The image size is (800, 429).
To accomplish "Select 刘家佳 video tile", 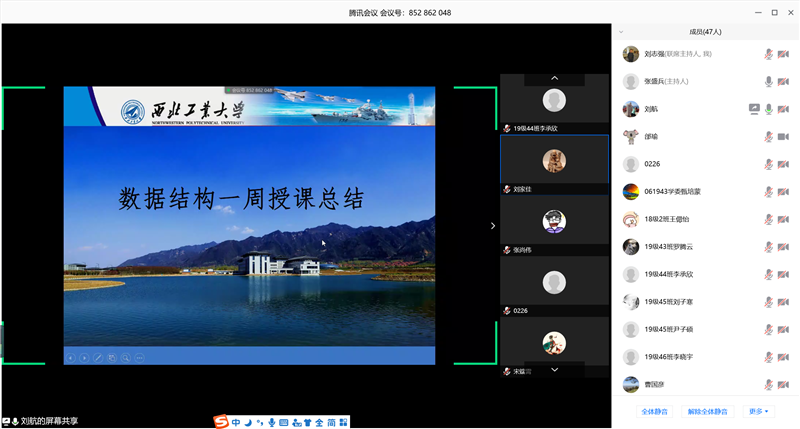I will point(555,165).
